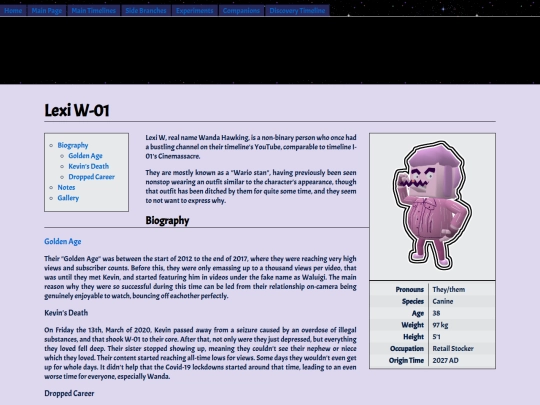Select the weight value 97 kg
540x405 pixels.
[x=440, y=325]
